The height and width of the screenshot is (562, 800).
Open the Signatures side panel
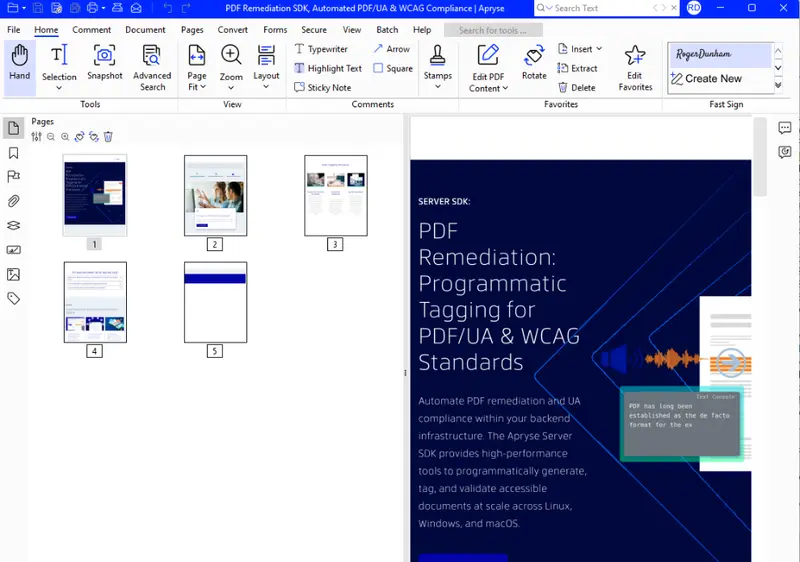pyautogui.click(x=14, y=250)
